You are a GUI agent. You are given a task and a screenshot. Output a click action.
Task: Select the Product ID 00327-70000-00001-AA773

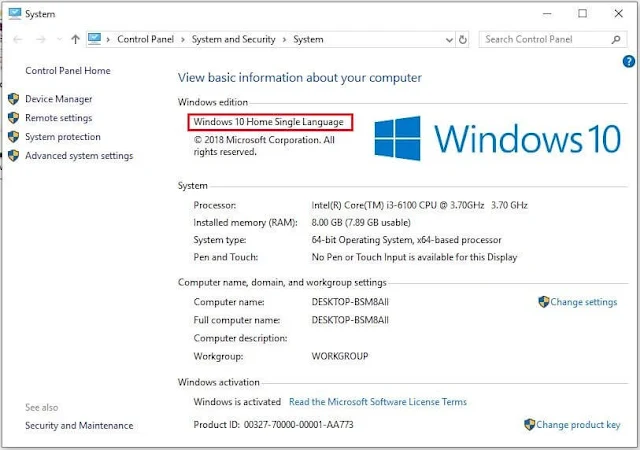point(299,425)
